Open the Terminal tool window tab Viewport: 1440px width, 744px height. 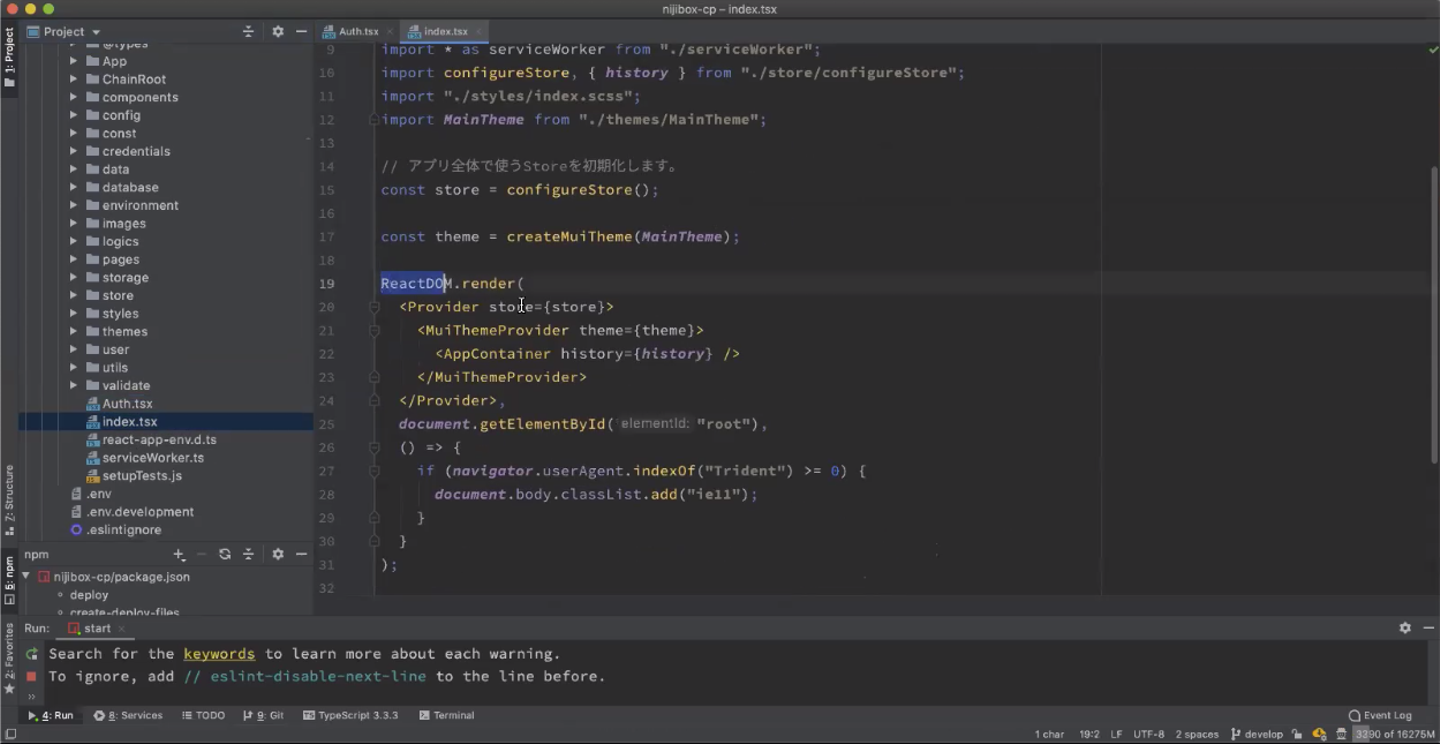(446, 715)
